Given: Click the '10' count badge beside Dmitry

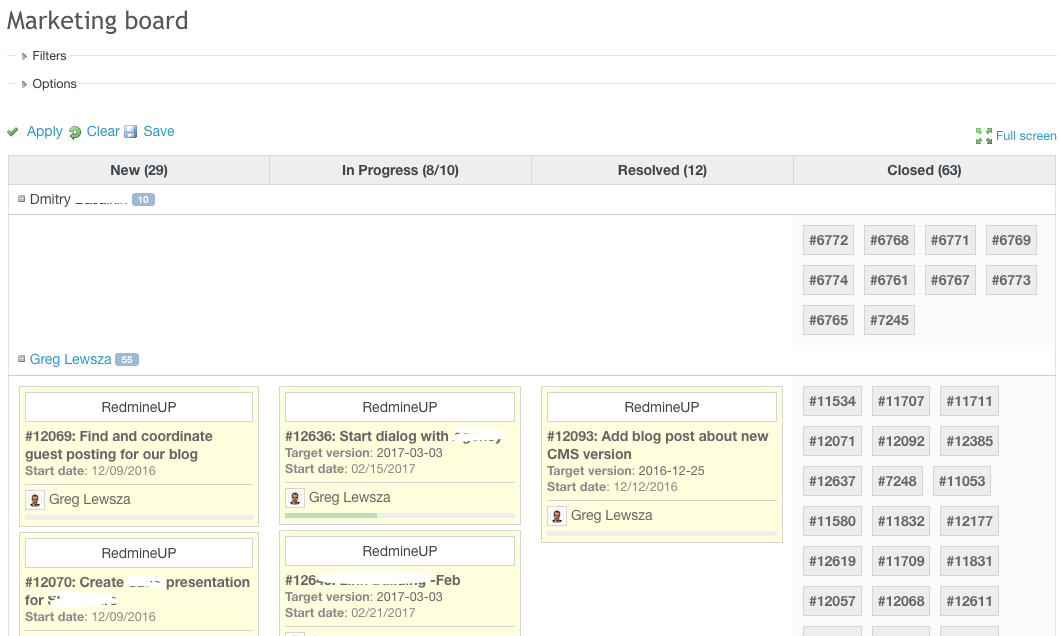Looking at the screenshot, I should point(141,198).
